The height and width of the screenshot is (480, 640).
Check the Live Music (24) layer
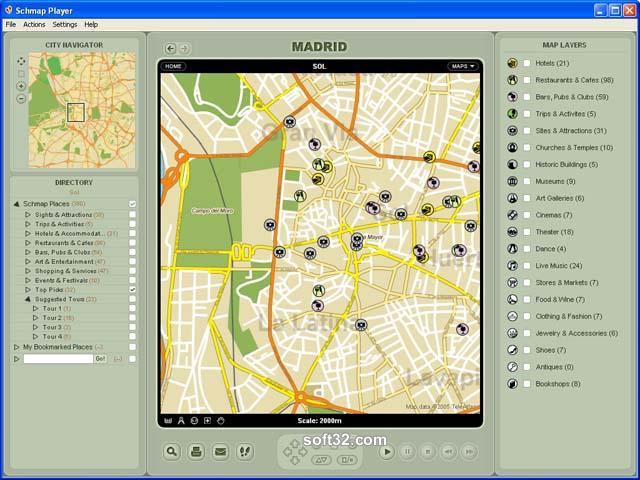(527, 265)
